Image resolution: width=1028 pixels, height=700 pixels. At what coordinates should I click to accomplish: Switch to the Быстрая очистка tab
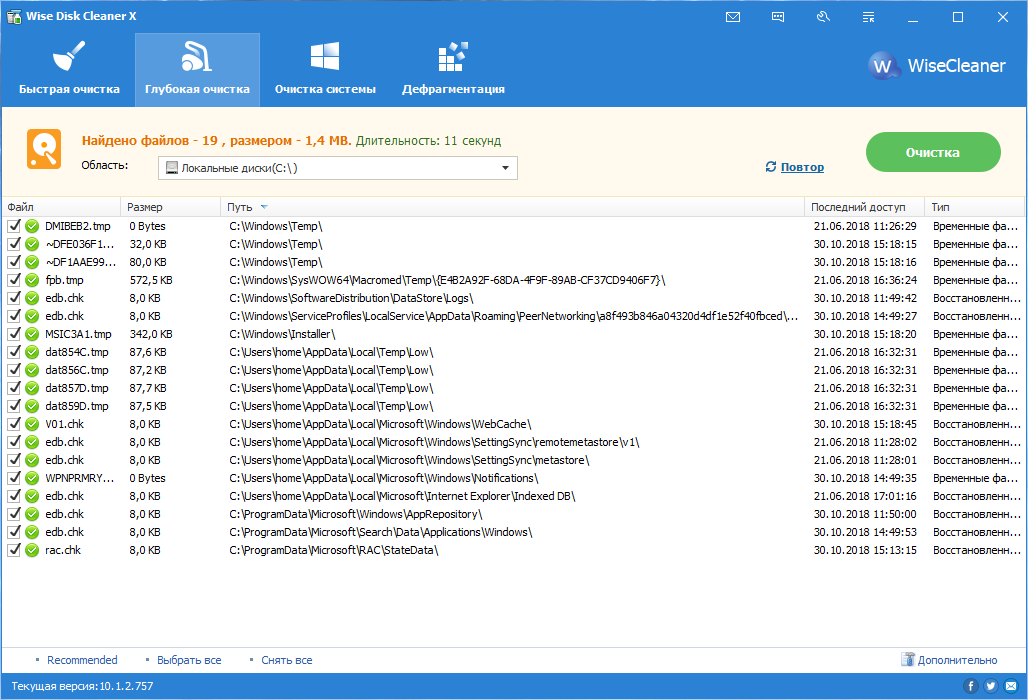(69, 68)
